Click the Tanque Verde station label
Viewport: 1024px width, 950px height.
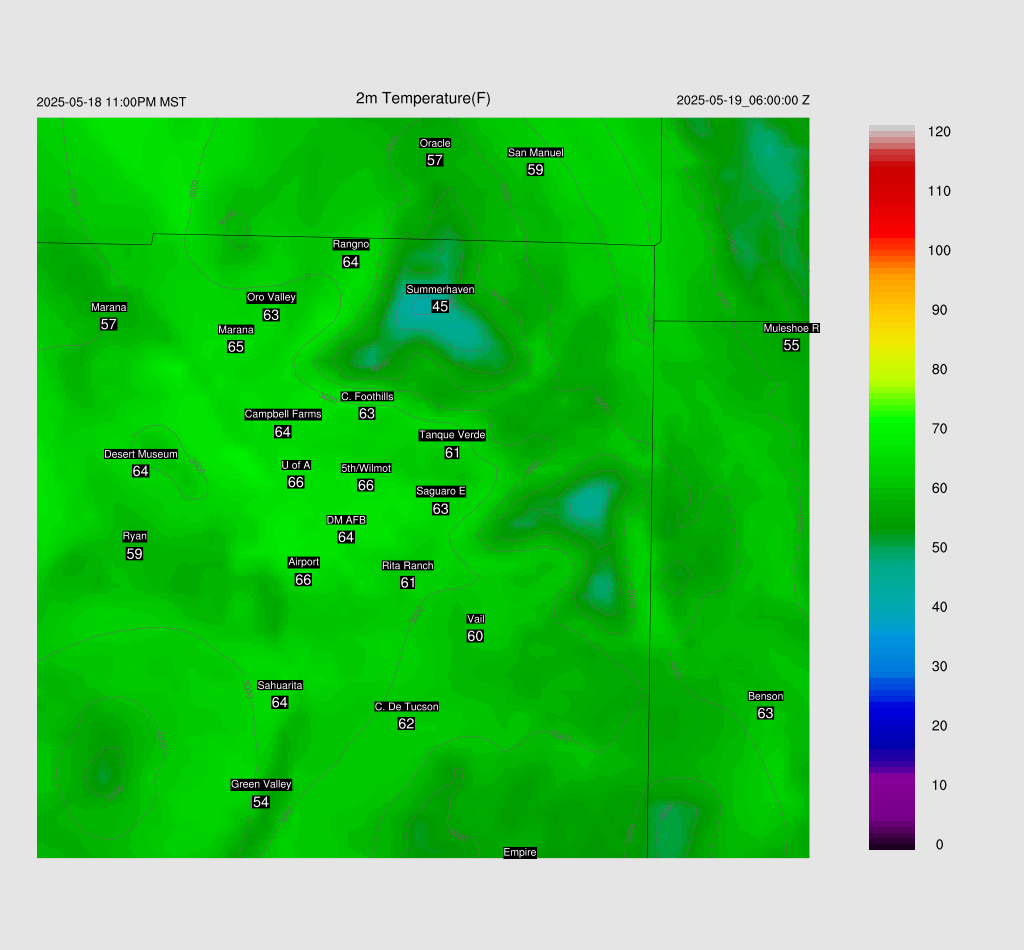(x=452, y=435)
